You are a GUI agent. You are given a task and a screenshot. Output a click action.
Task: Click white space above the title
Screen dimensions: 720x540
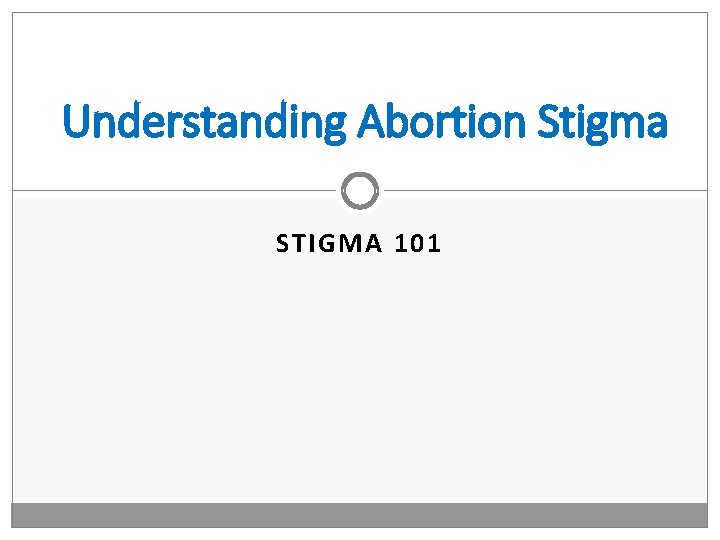360,53
